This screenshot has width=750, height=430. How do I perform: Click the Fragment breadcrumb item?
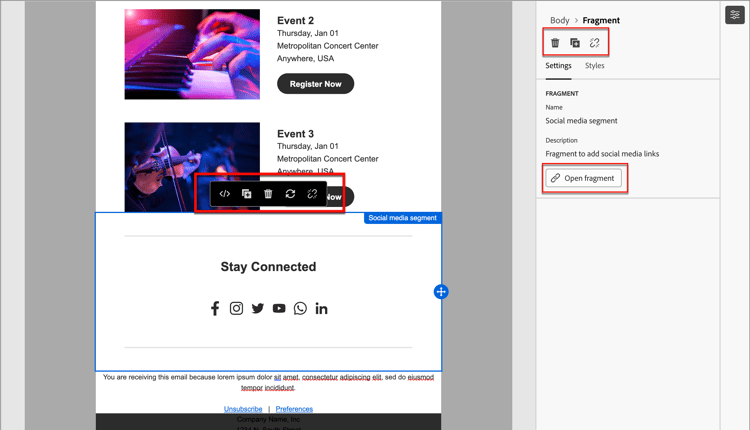[x=601, y=21]
